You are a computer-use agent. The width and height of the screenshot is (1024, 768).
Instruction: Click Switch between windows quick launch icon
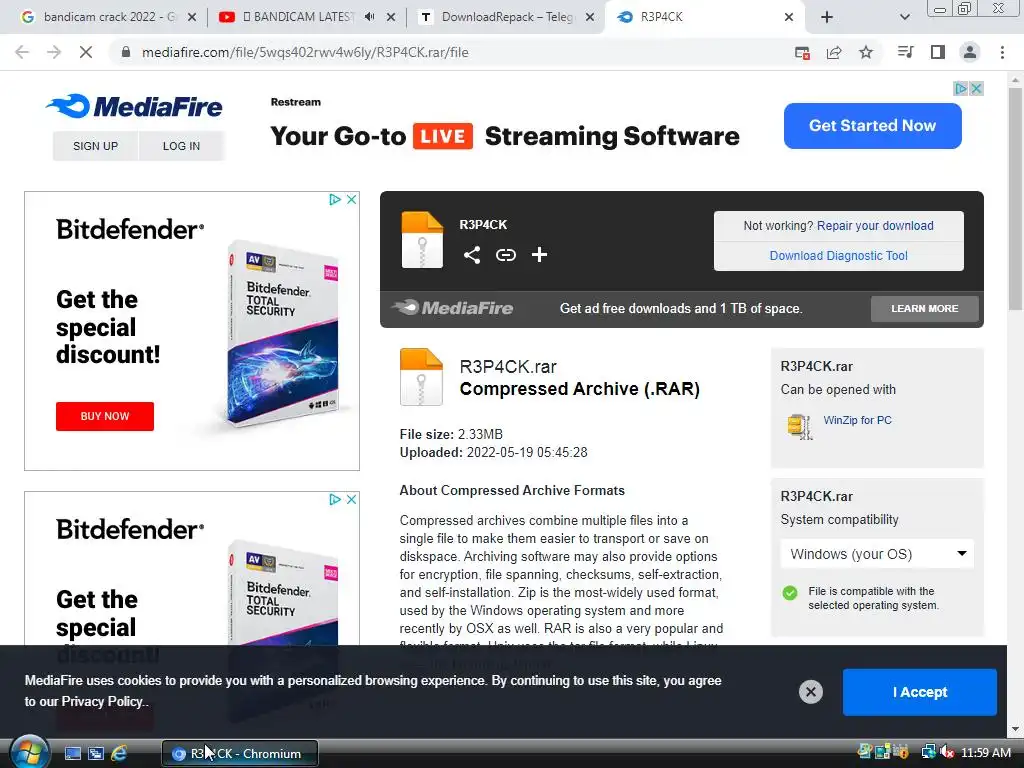click(96, 754)
